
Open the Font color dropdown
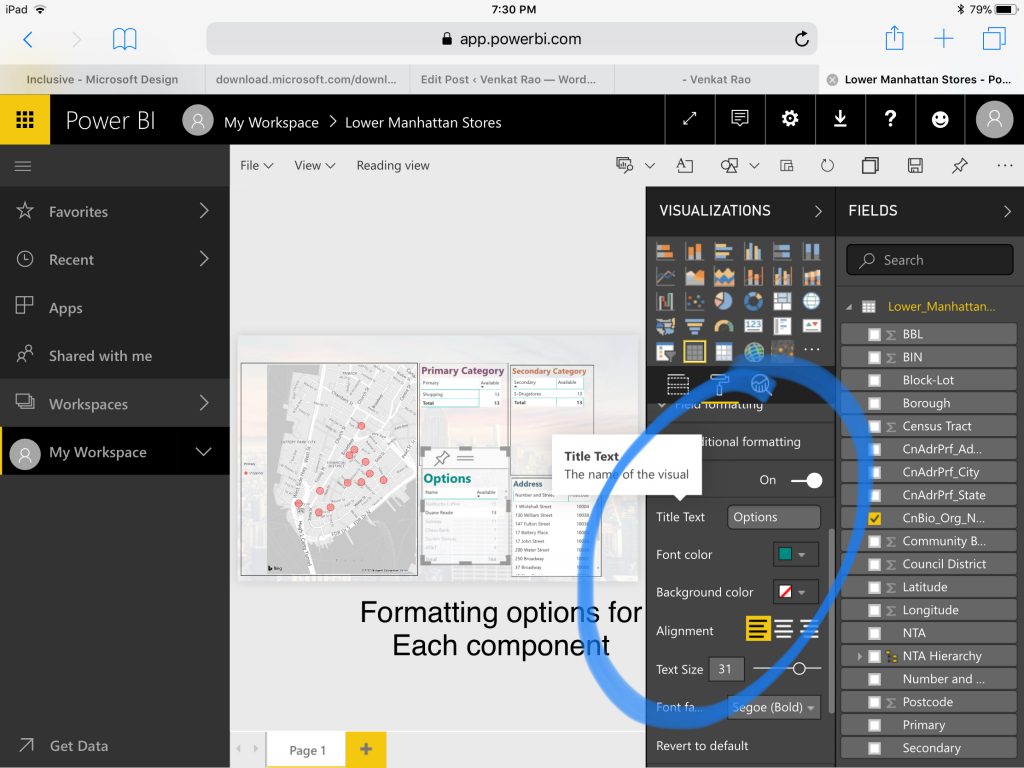point(796,554)
